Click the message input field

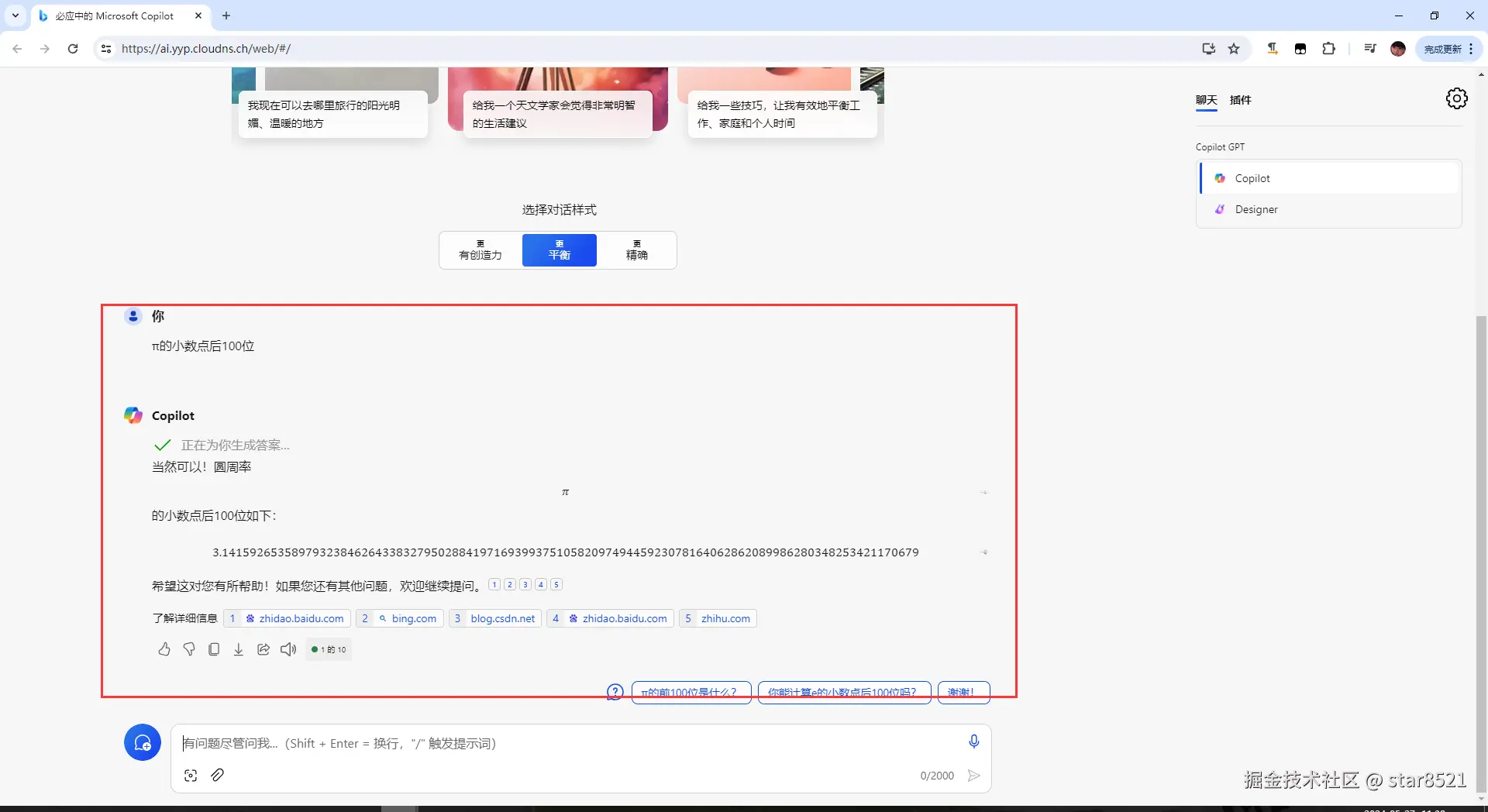pos(570,743)
